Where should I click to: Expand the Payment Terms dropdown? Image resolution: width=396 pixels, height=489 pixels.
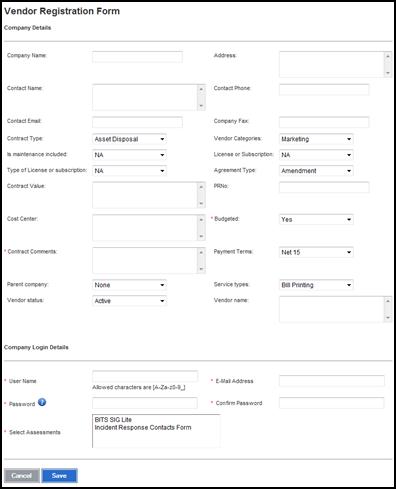click(316, 252)
